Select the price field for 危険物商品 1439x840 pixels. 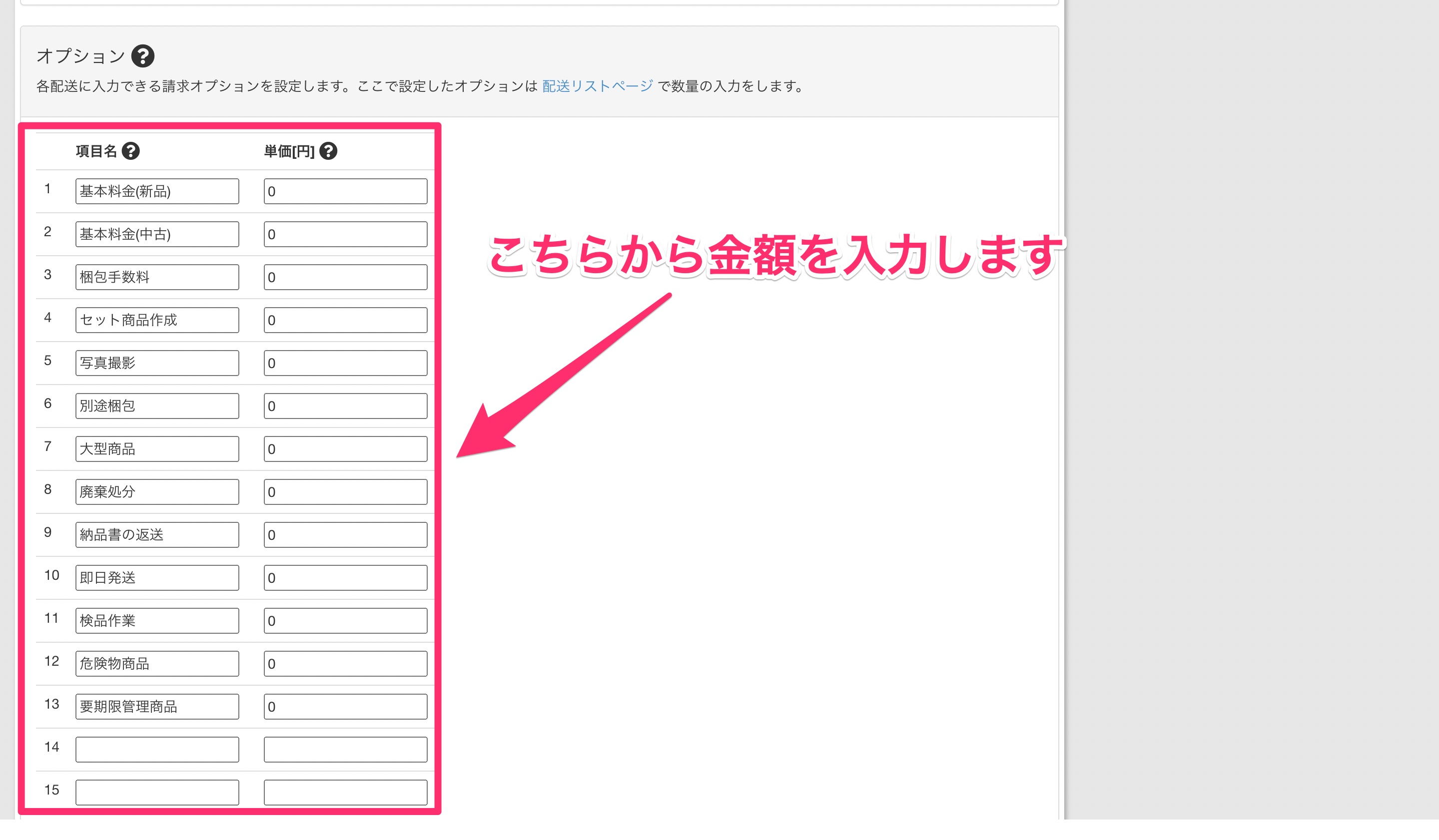point(345,664)
